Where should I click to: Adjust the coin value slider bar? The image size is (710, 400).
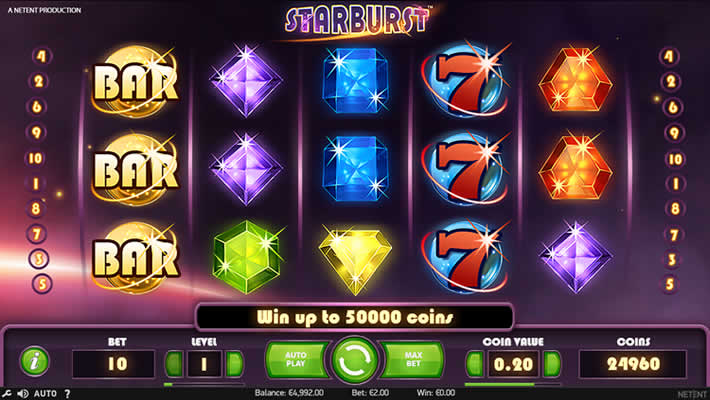(513, 385)
